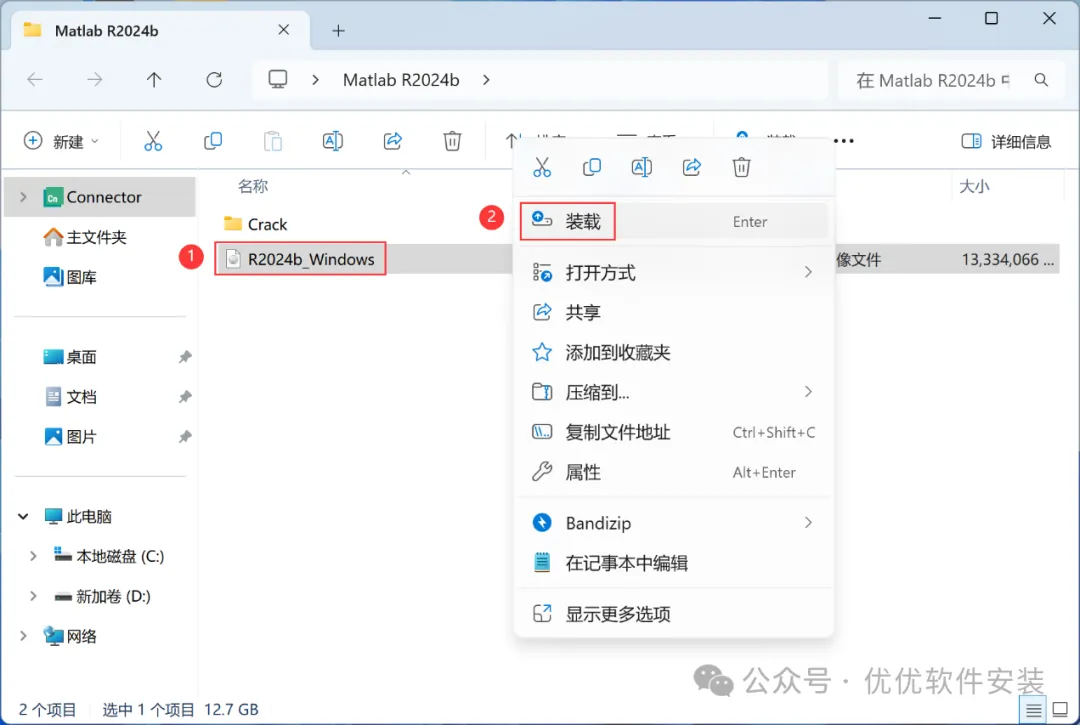This screenshot has width=1080, height=725.
Task: Sort by the 名称 column header
Action: coord(253,186)
